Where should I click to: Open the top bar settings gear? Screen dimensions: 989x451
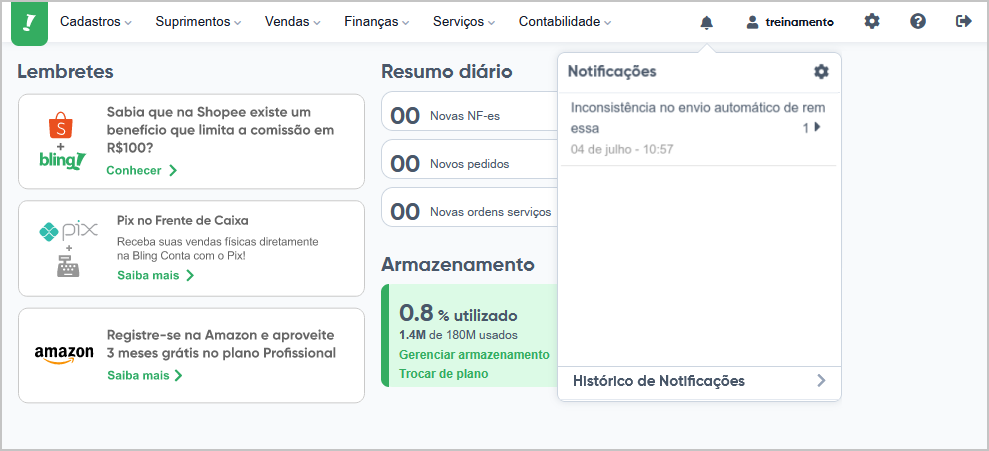click(x=872, y=21)
